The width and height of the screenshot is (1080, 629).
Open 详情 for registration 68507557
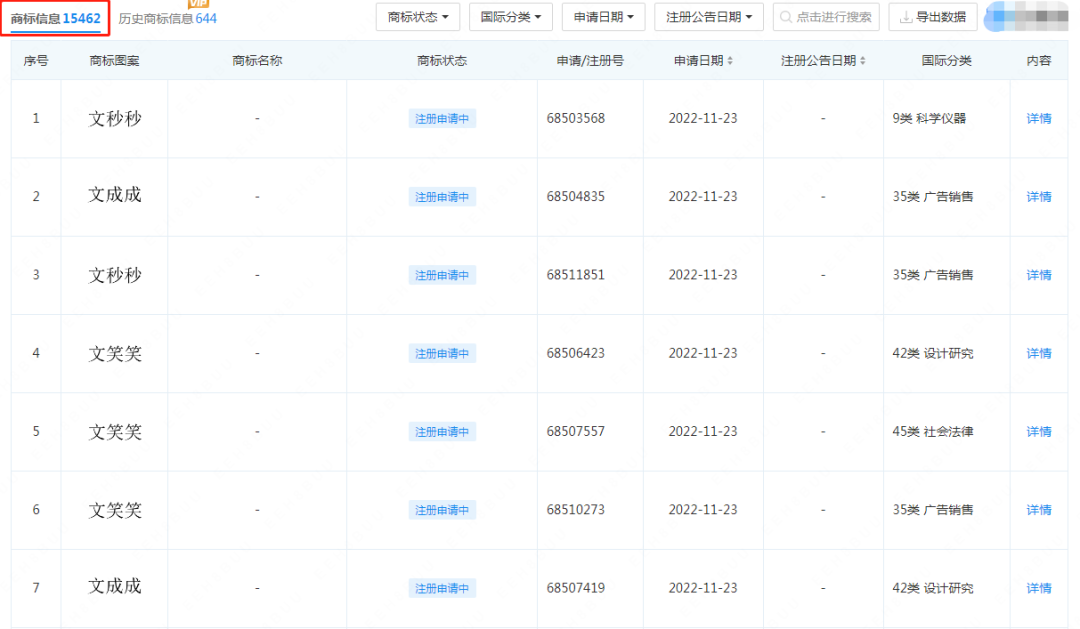tap(1039, 431)
